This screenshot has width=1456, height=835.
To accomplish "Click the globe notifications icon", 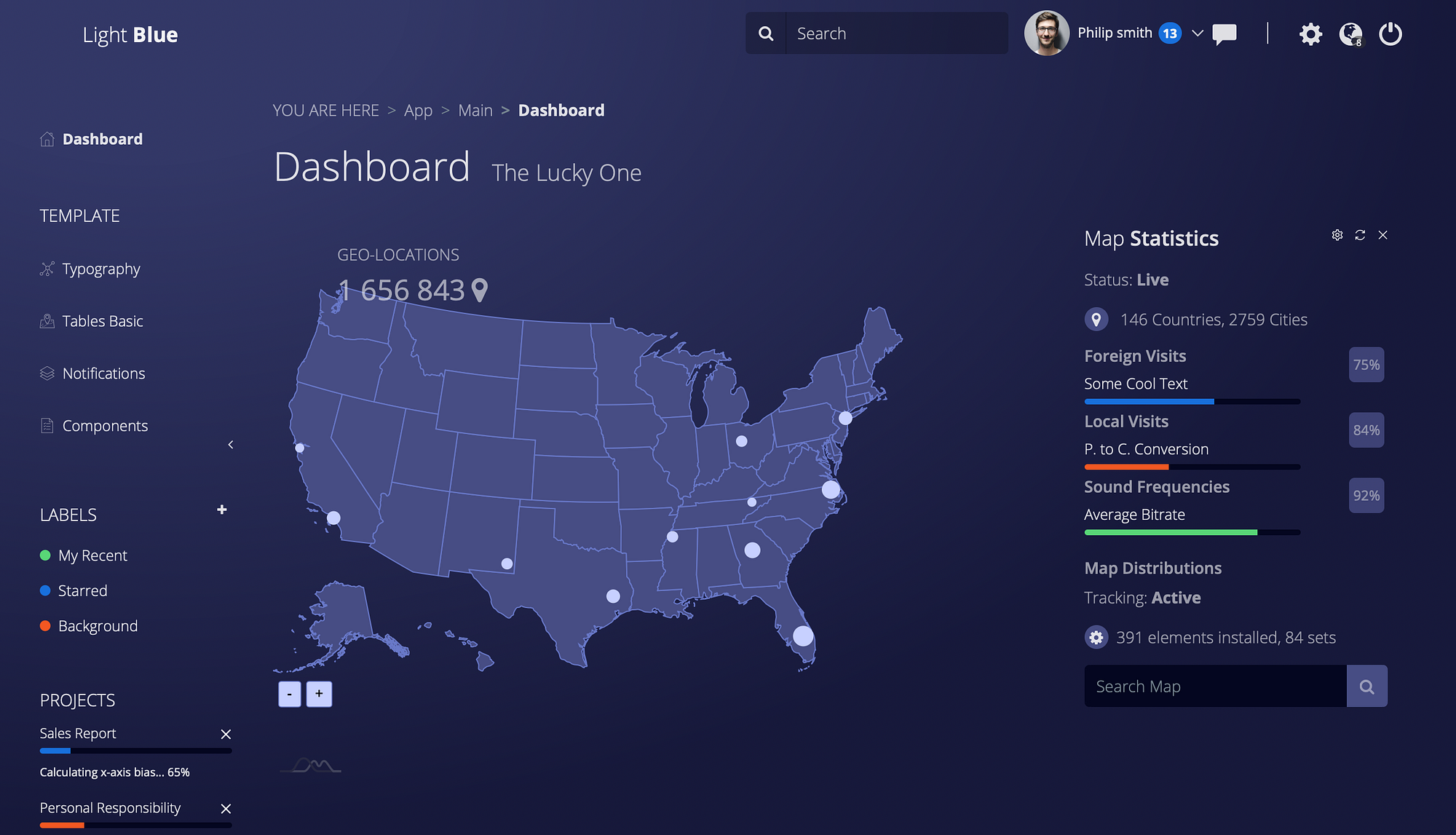I will pyautogui.click(x=1349, y=33).
